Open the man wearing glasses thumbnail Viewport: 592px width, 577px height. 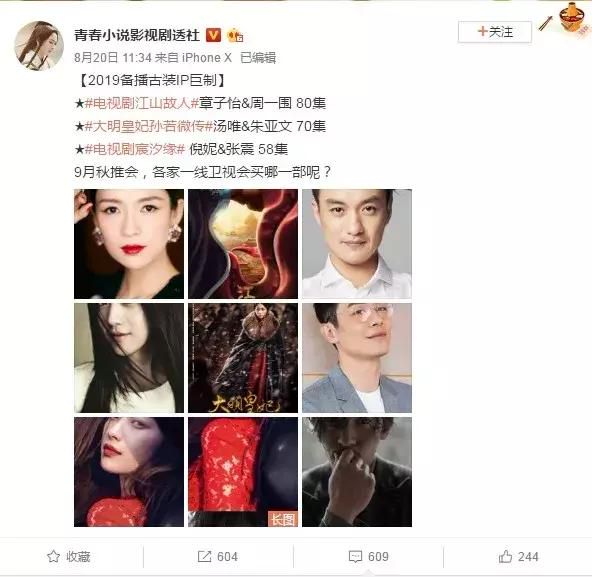click(x=357, y=358)
